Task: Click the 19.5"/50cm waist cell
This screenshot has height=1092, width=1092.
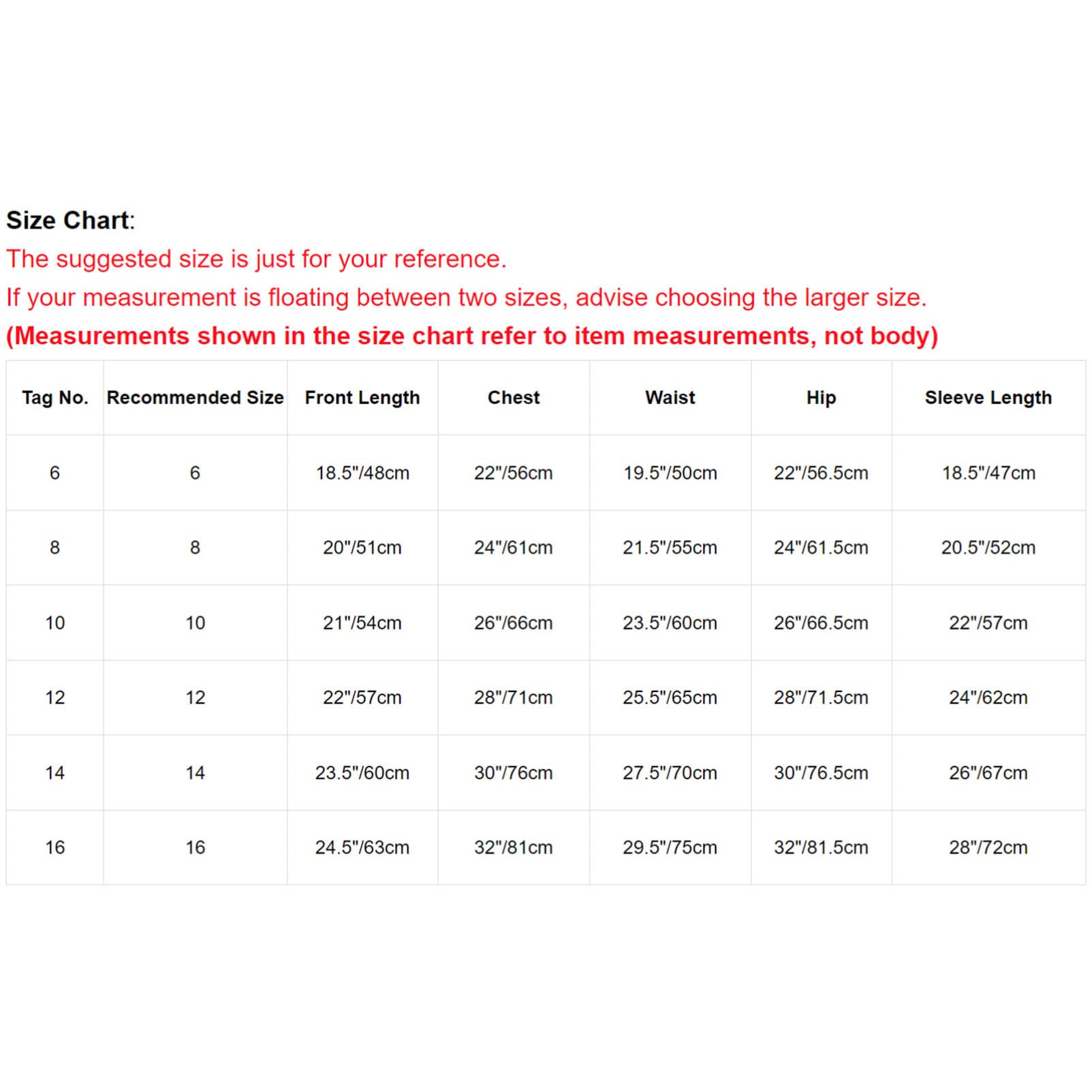Action: point(670,473)
